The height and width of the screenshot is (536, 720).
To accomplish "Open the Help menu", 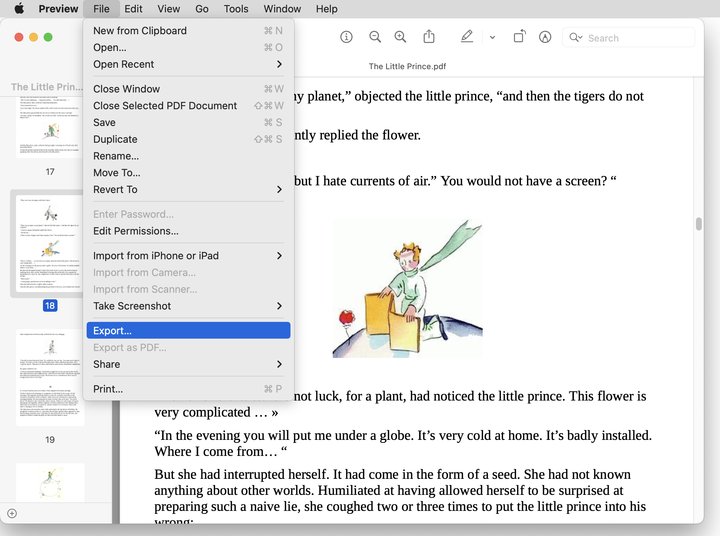I will pyautogui.click(x=326, y=9).
